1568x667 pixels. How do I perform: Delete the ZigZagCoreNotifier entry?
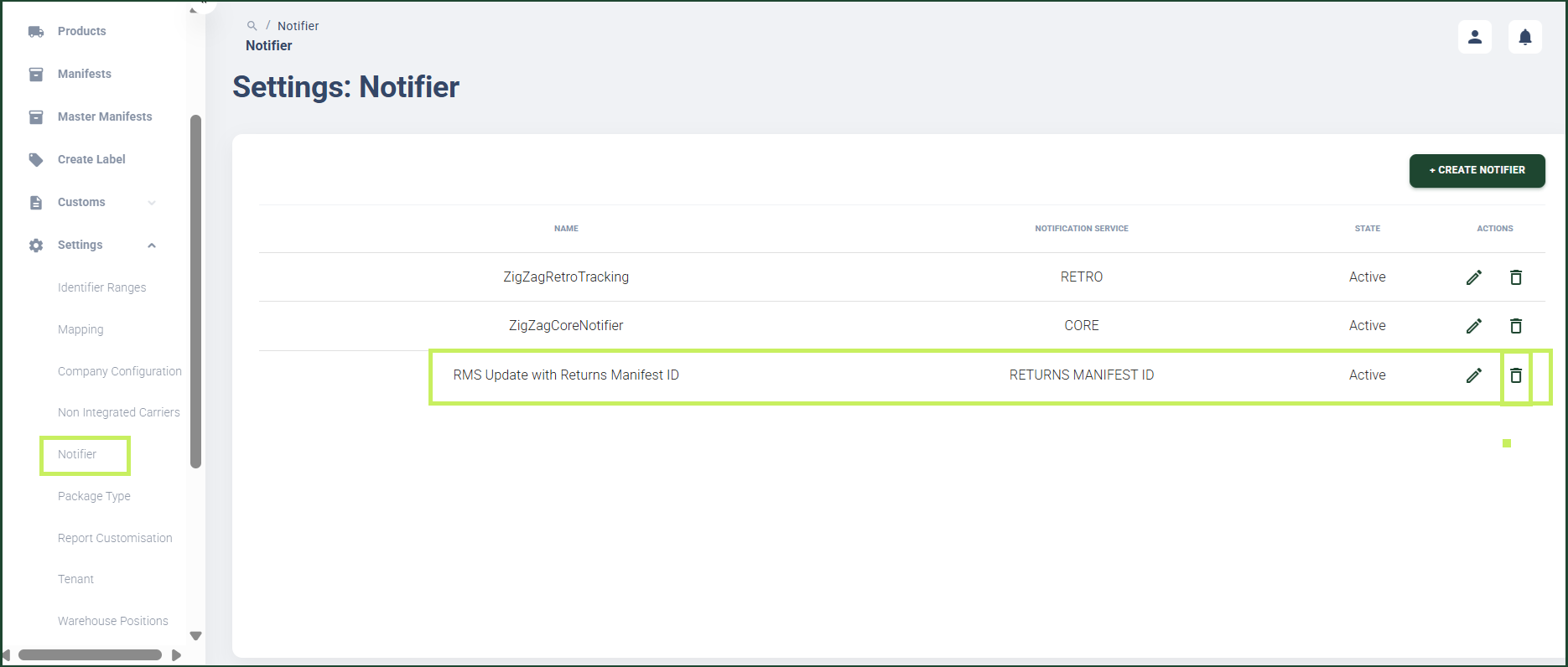pyautogui.click(x=1516, y=326)
